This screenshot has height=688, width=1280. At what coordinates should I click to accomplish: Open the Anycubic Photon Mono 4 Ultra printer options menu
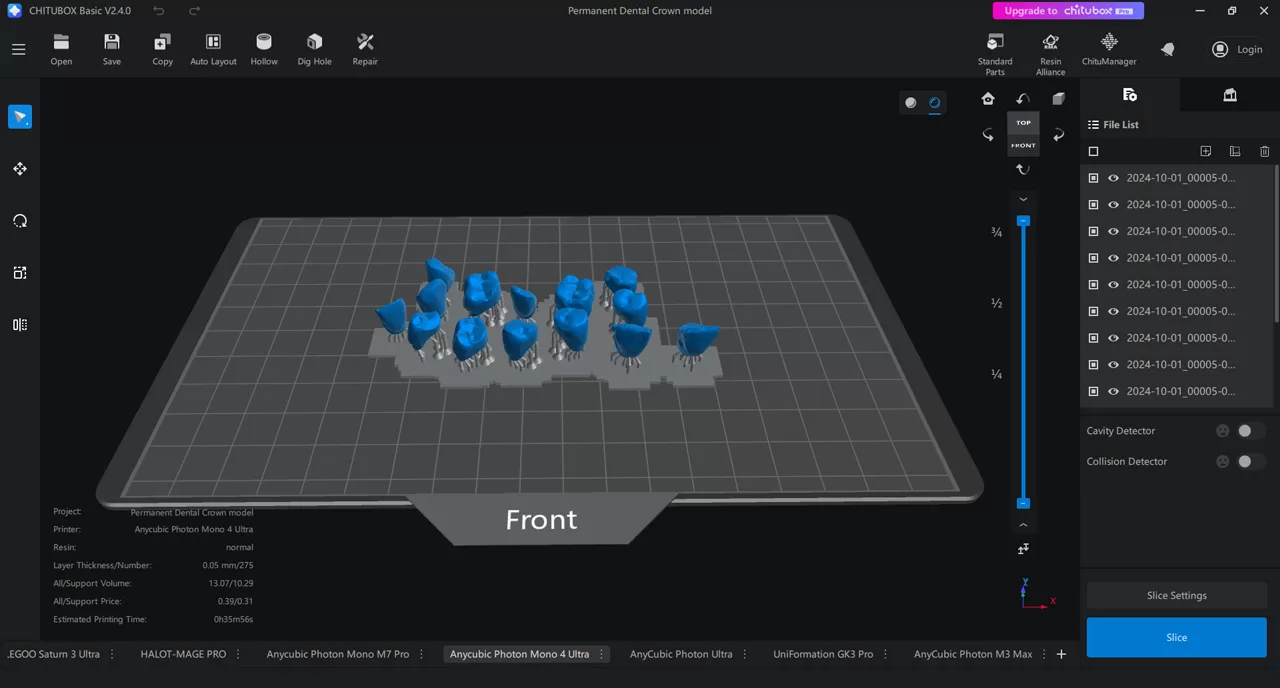pyautogui.click(x=601, y=654)
